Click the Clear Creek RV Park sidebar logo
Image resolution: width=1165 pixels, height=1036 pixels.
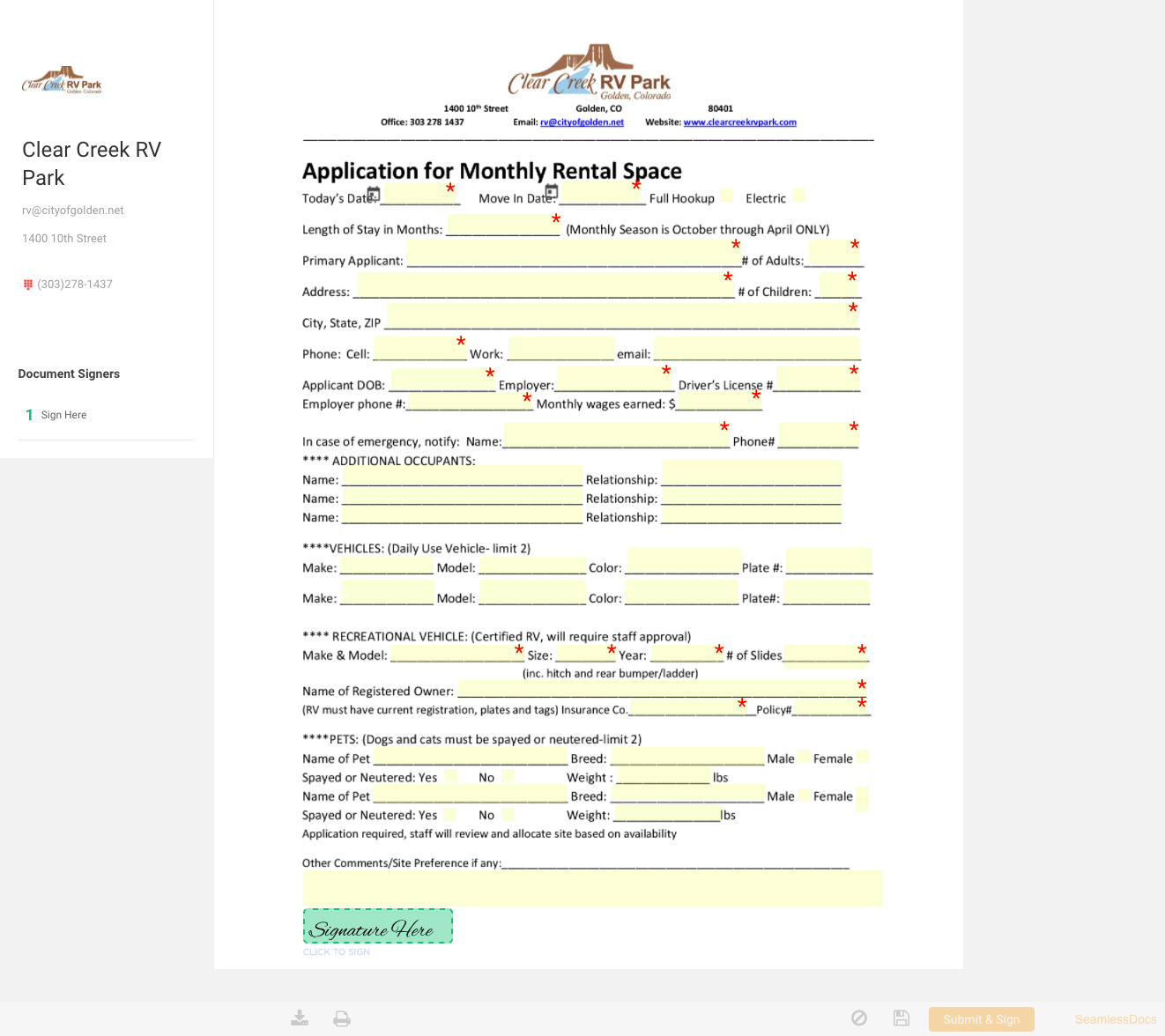[x=62, y=80]
